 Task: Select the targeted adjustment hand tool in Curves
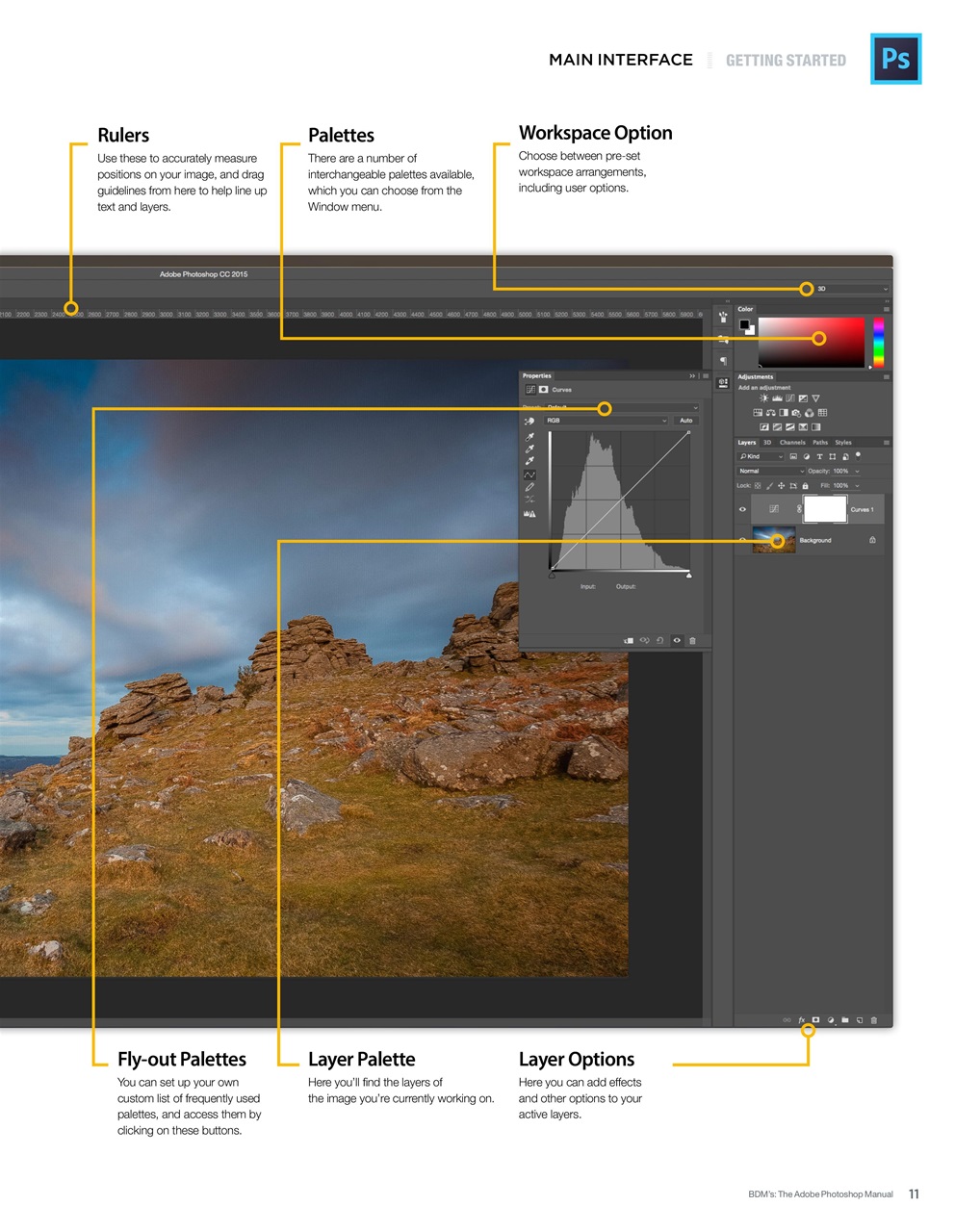[x=529, y=421]
